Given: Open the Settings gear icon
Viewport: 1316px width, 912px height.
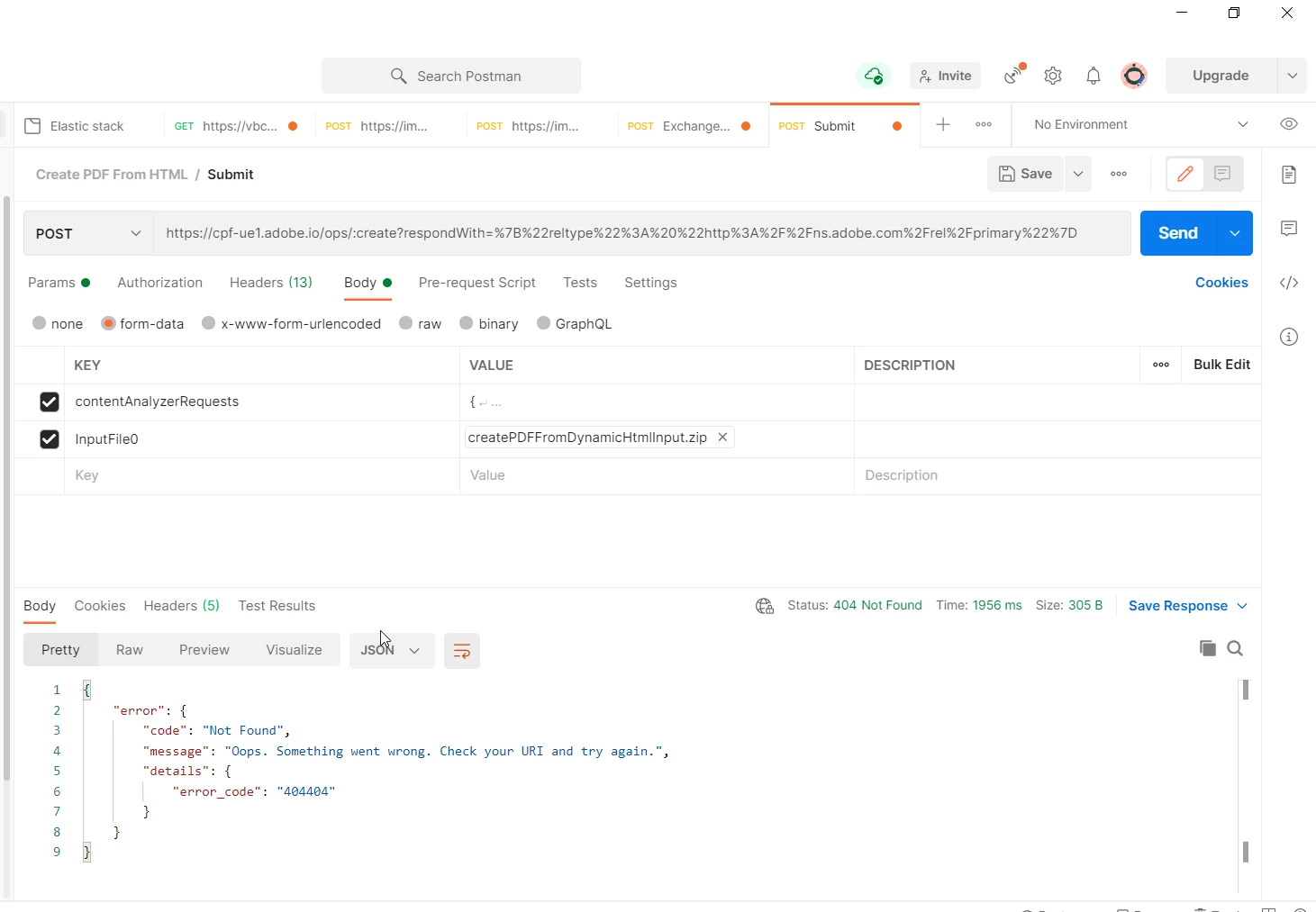Looking at the screenshot, I should click(1053, 76).
